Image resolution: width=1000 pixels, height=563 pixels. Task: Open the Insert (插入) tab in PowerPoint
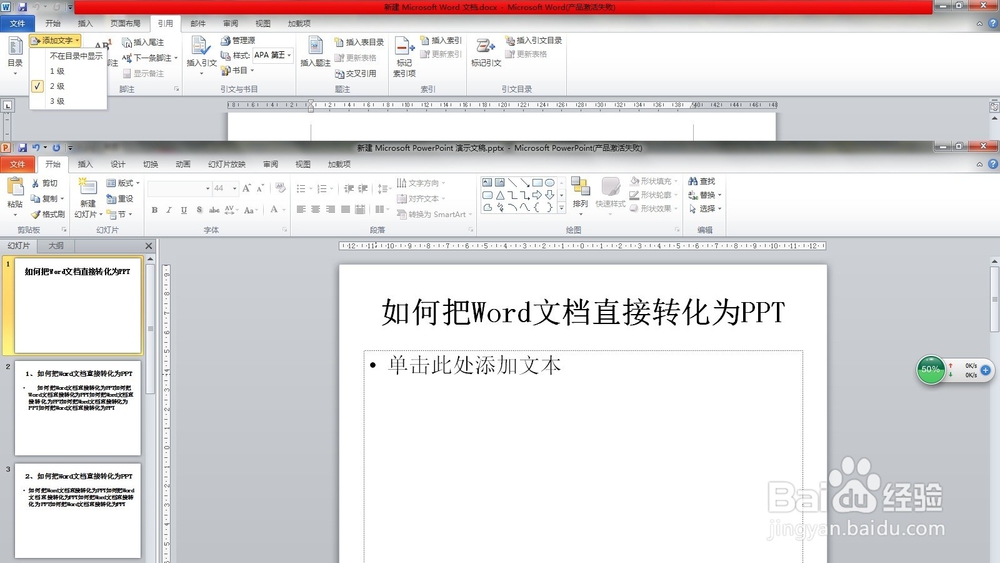pyautogui.click(x=85, y=165)
